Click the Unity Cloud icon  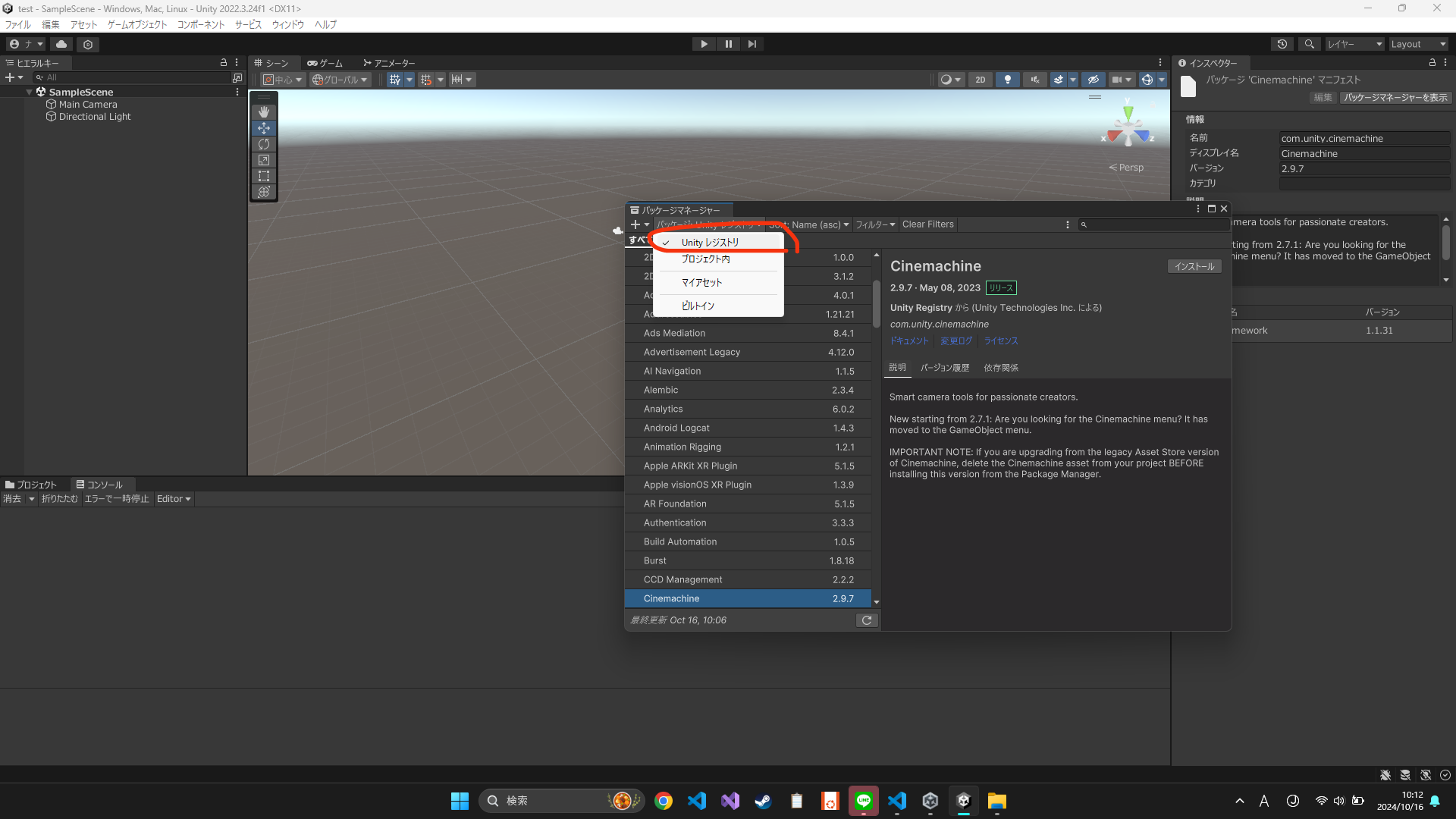pos(61,44)
